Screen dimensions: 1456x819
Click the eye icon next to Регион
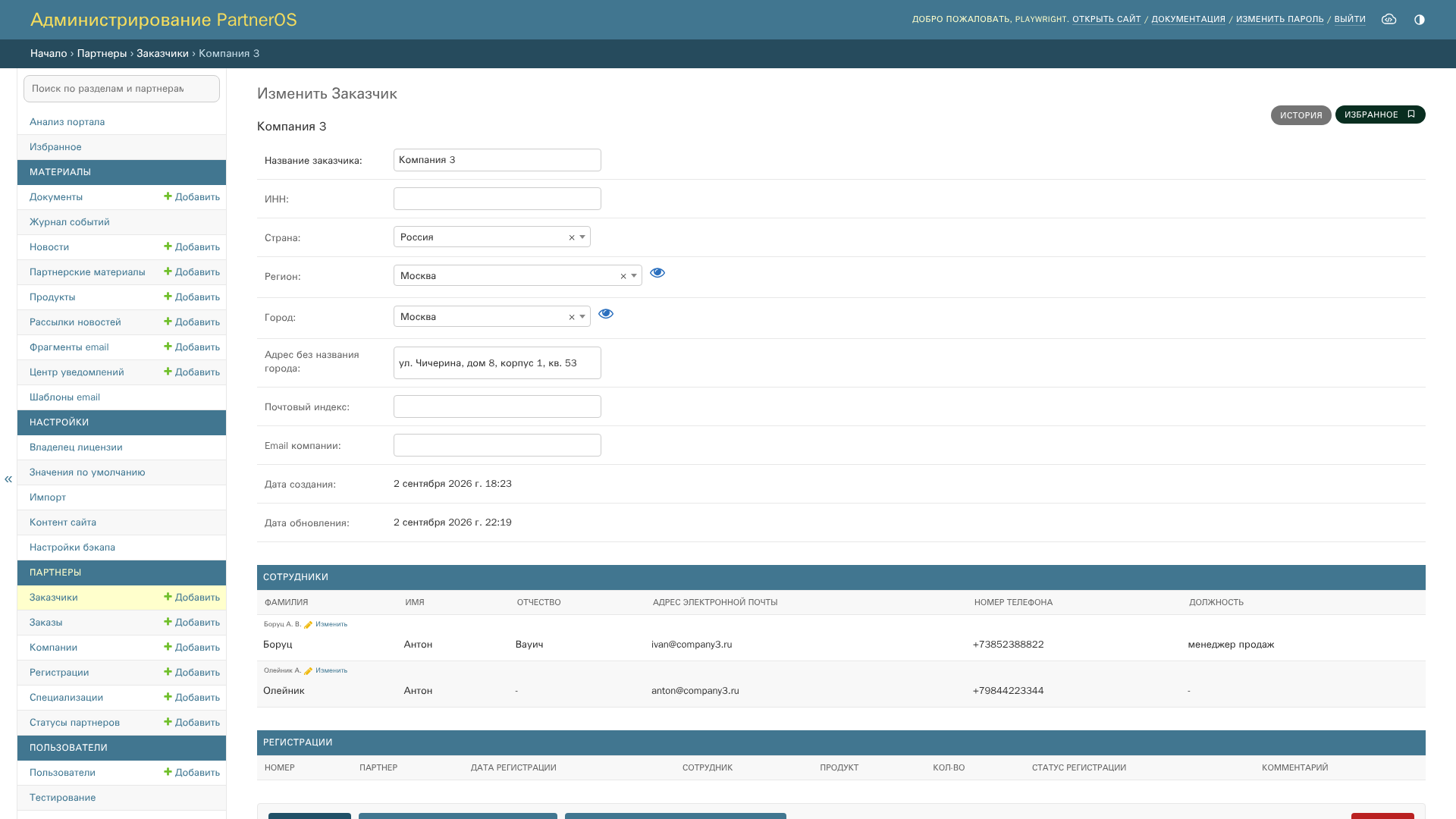(x=657, y=273)
